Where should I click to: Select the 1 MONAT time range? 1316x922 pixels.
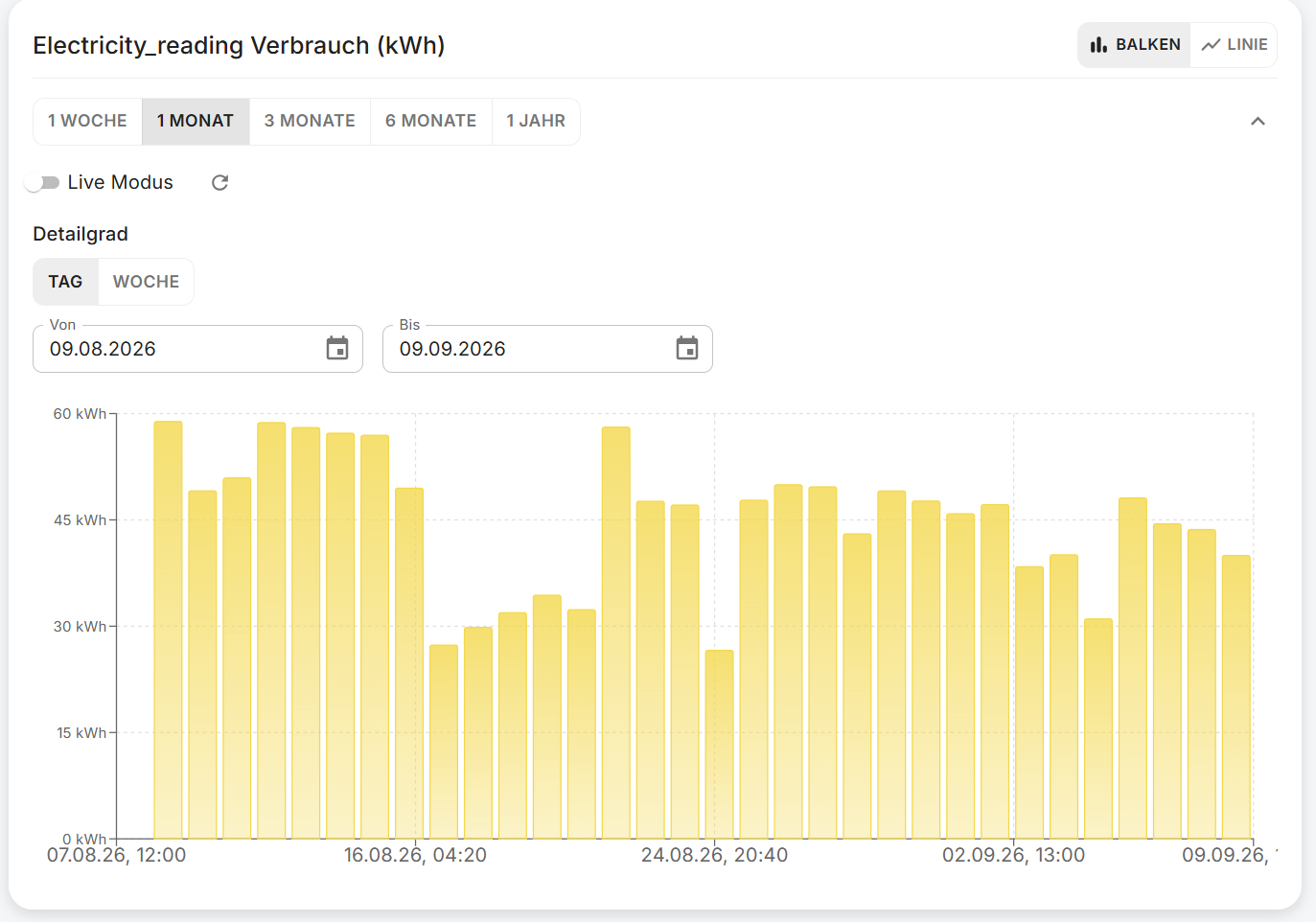click(x=196, y=122)
